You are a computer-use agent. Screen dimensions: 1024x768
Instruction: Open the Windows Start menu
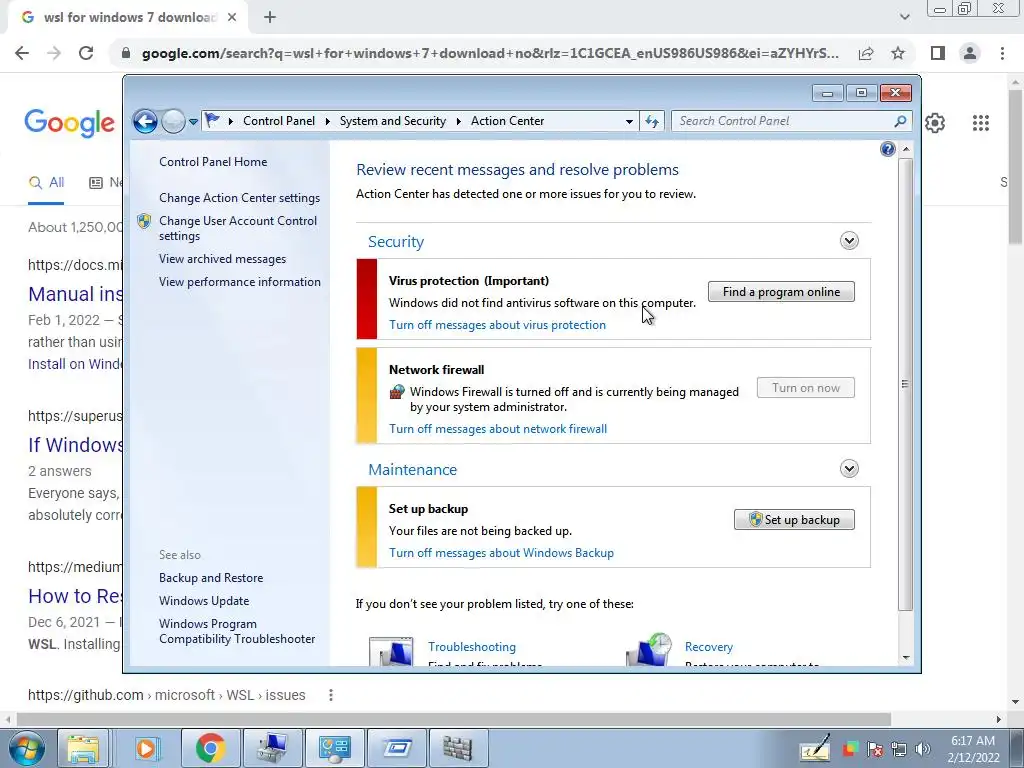[x=26, y=748]
